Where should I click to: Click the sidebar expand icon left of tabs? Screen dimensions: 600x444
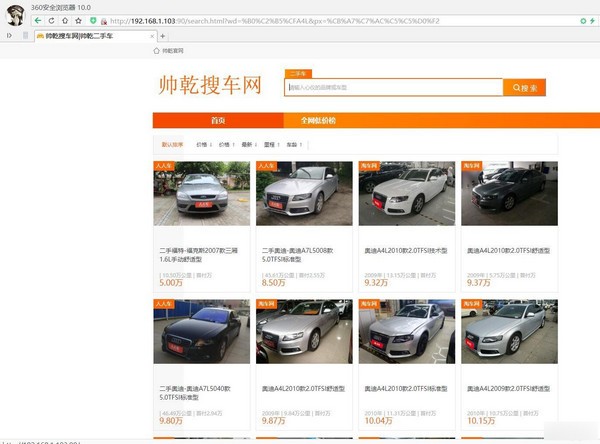coord(9,35)
